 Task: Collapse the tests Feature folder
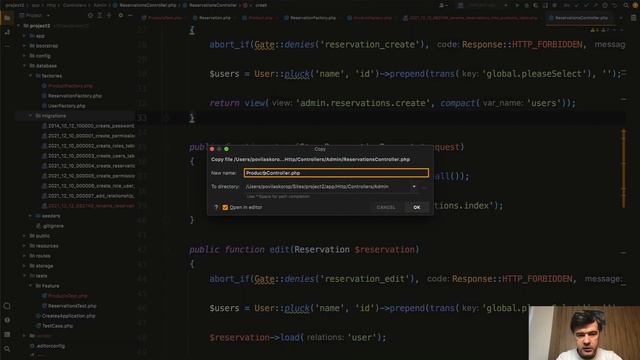pos(30,286)
